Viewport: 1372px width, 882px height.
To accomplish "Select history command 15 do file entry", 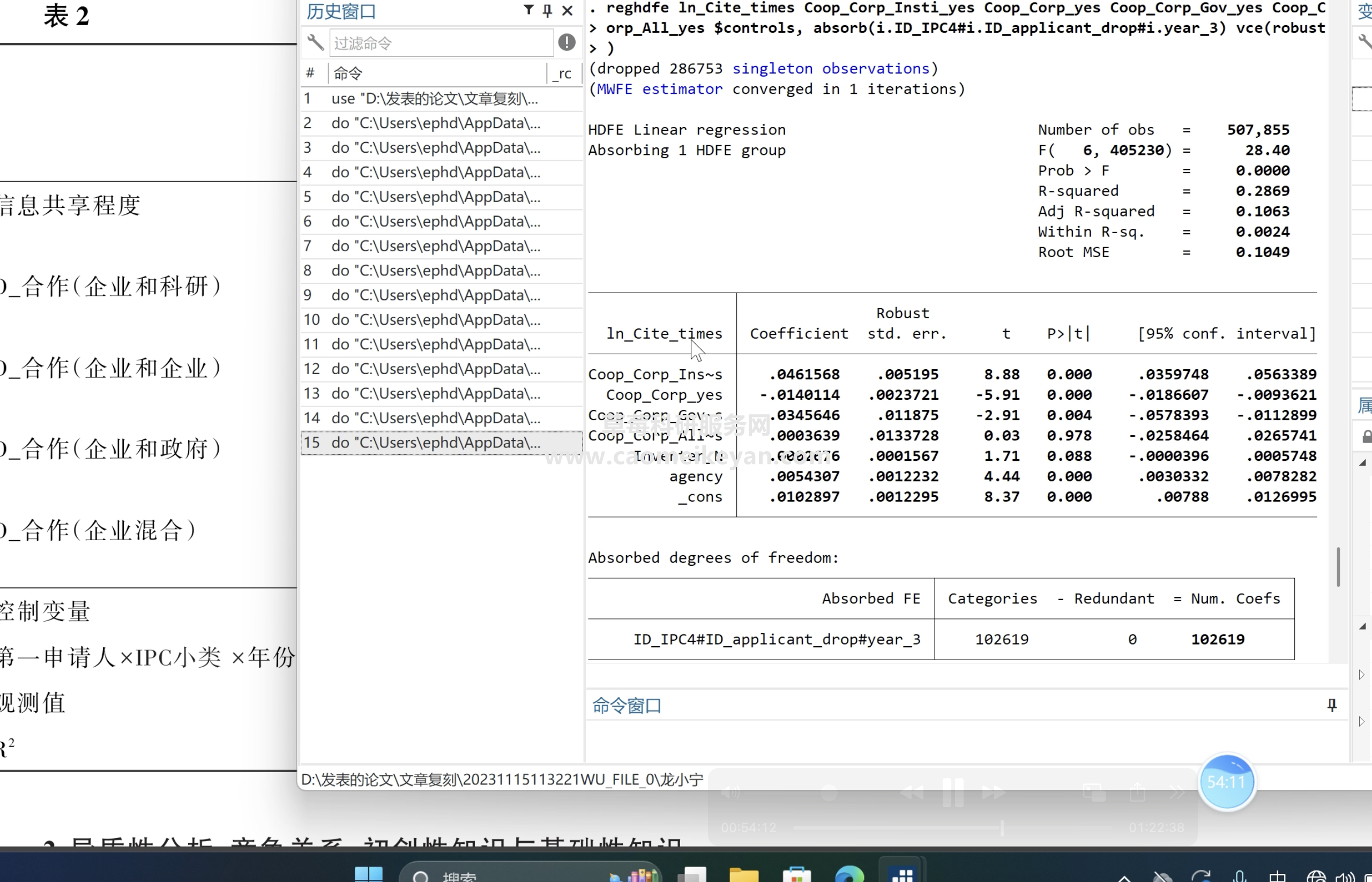I will pyautogui.click(x=435, y=443).
